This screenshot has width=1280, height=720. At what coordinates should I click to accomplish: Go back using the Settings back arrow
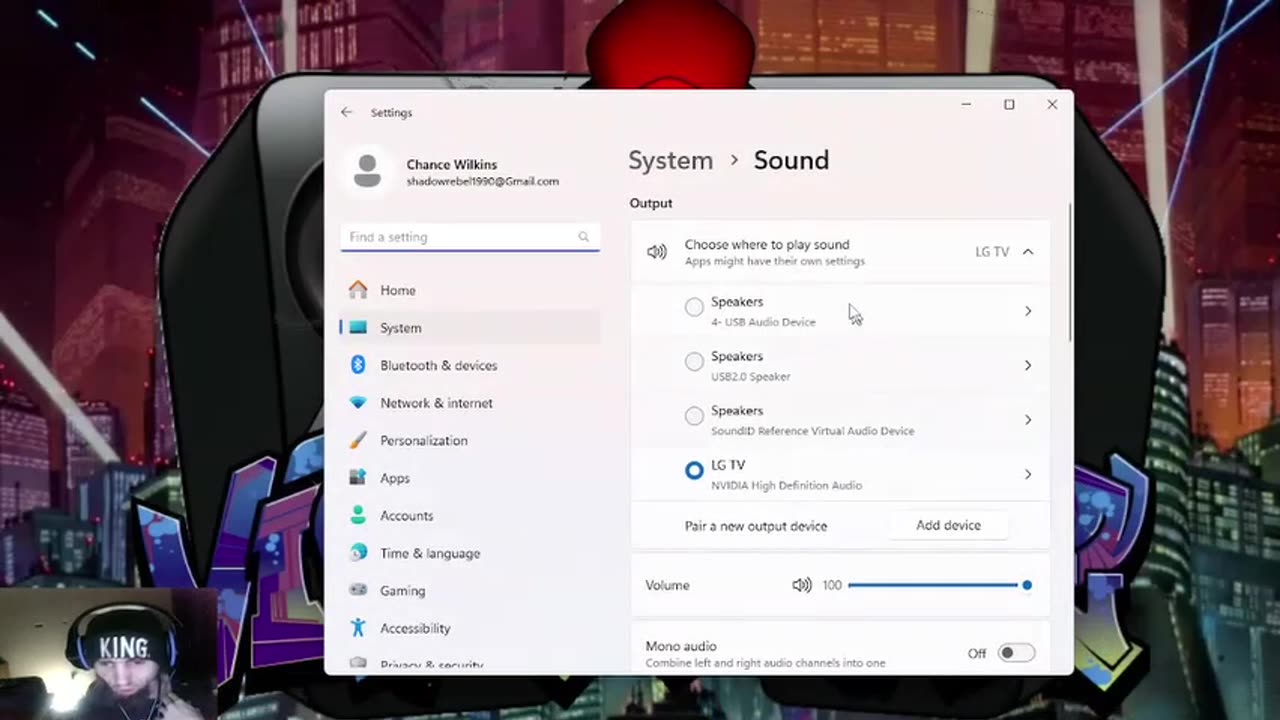(346, 112)
